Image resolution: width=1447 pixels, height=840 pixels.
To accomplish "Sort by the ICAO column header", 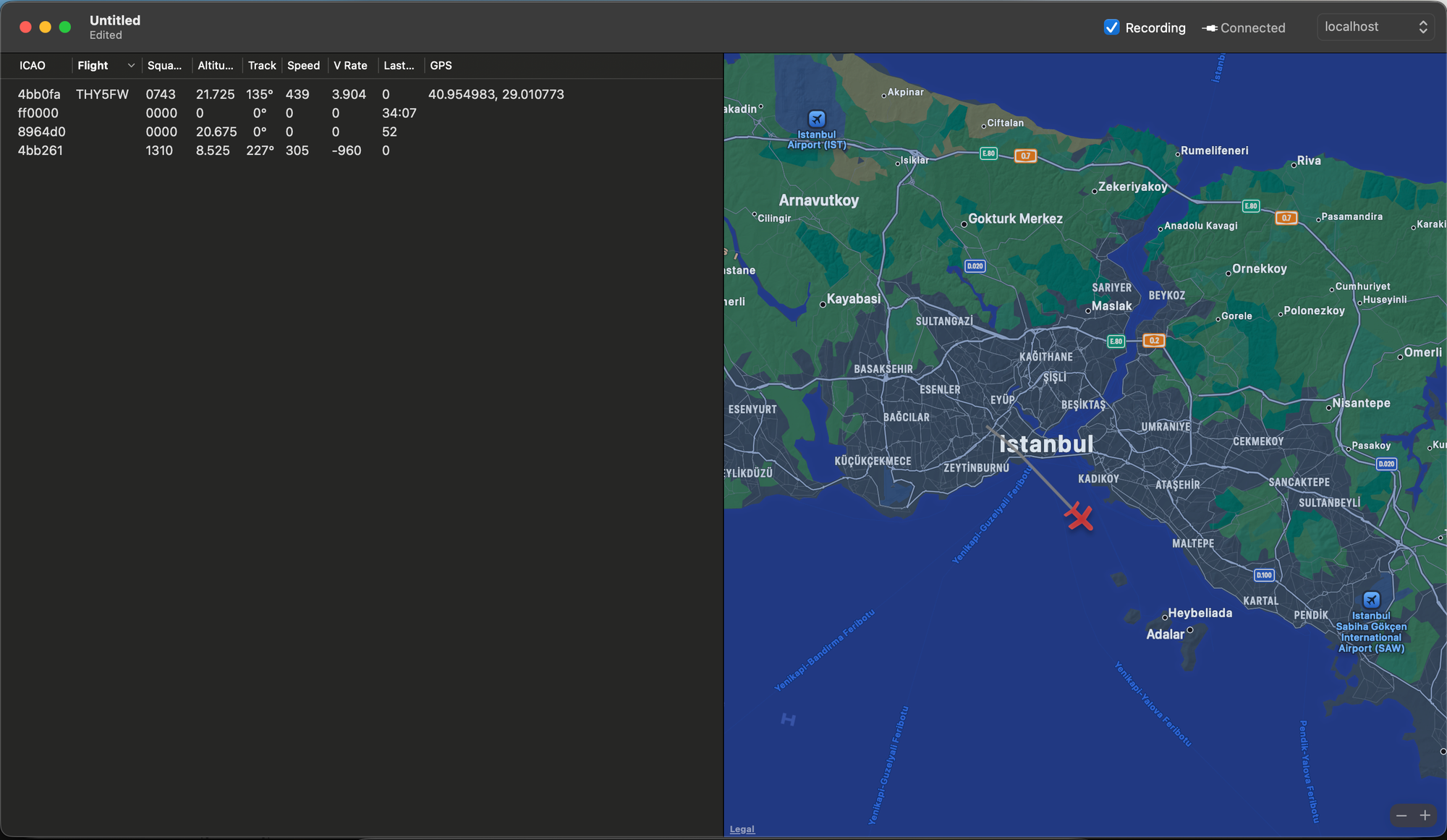I will pyautogui.click(x=33, y=66).
